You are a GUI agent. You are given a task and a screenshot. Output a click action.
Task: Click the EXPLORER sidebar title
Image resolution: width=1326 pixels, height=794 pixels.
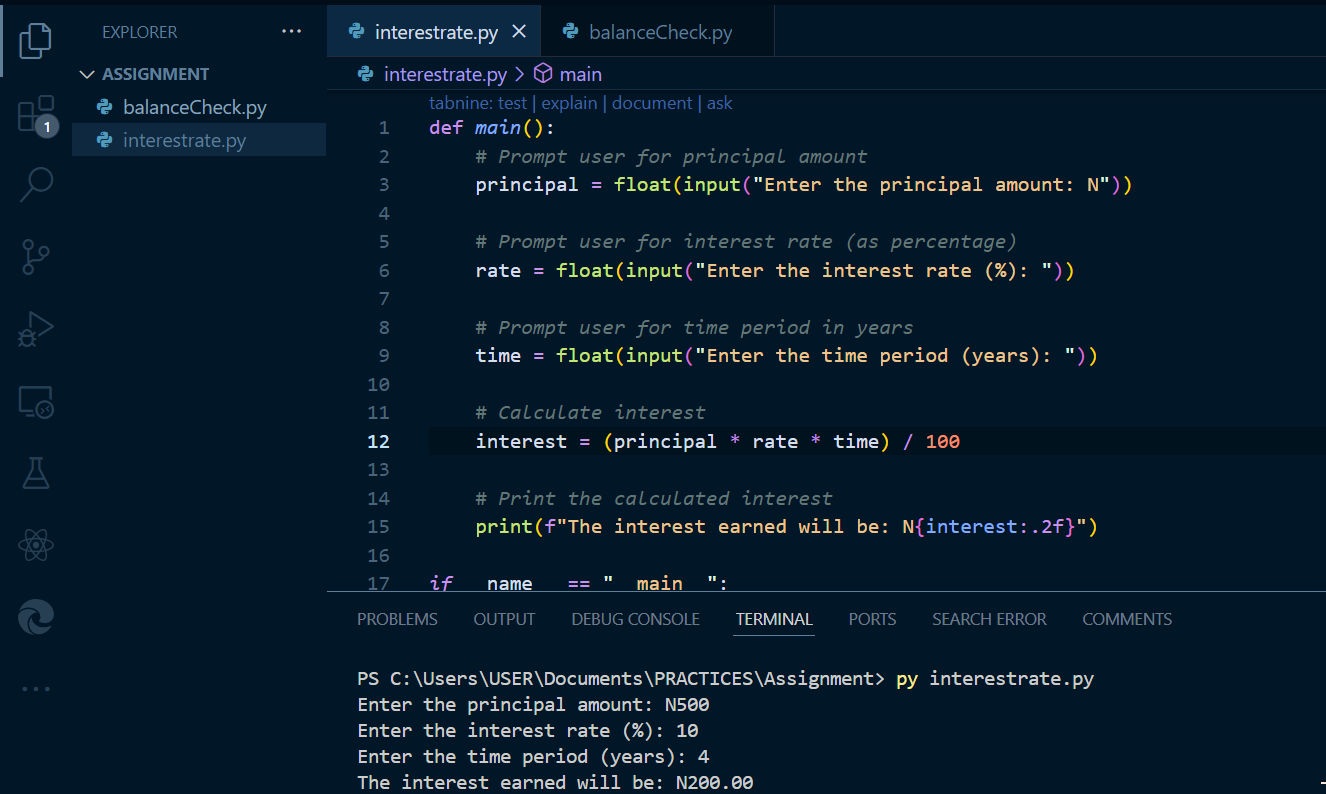(140, 32)
